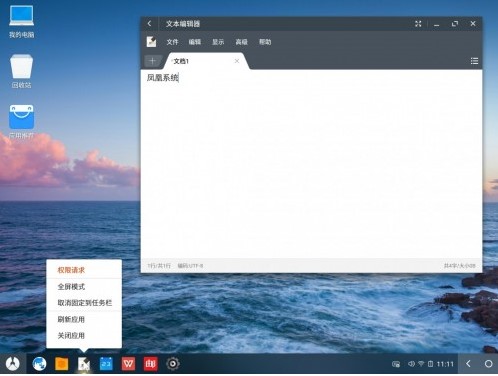Open the 编辑 menu
The height and width of the screenshot is (376, 498).
[195, 42]
